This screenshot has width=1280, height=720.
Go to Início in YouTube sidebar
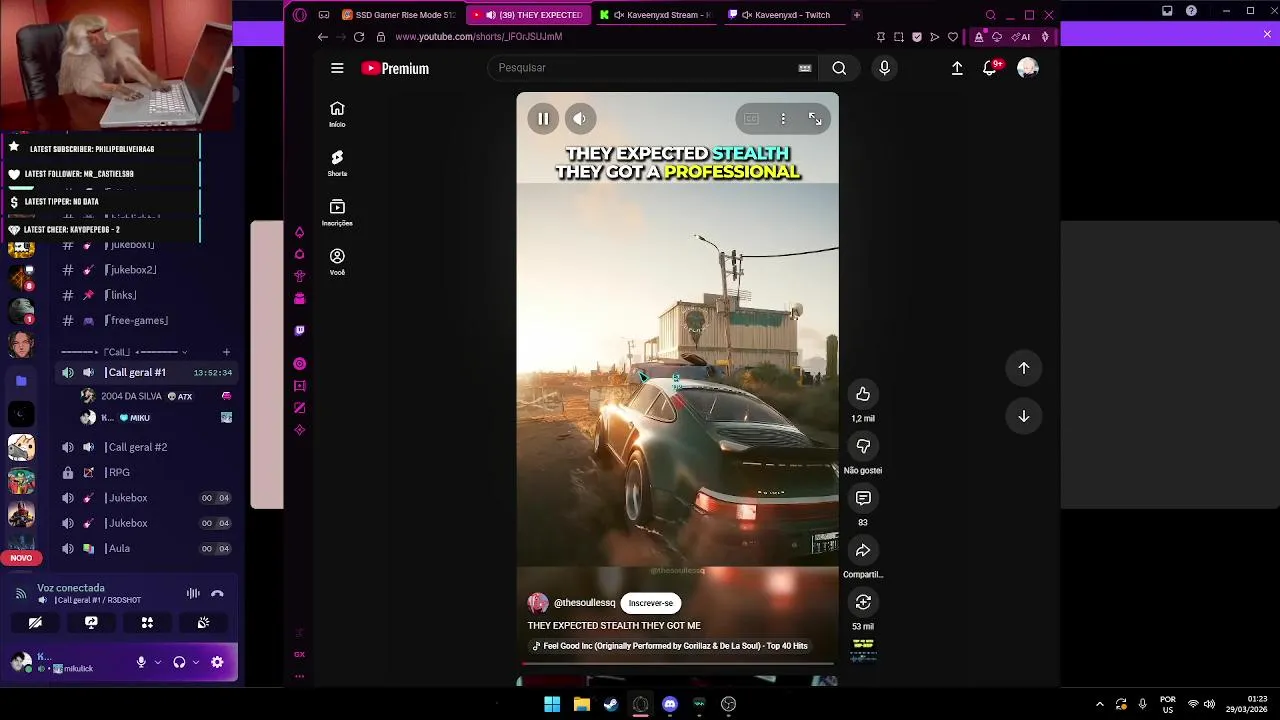337,114
